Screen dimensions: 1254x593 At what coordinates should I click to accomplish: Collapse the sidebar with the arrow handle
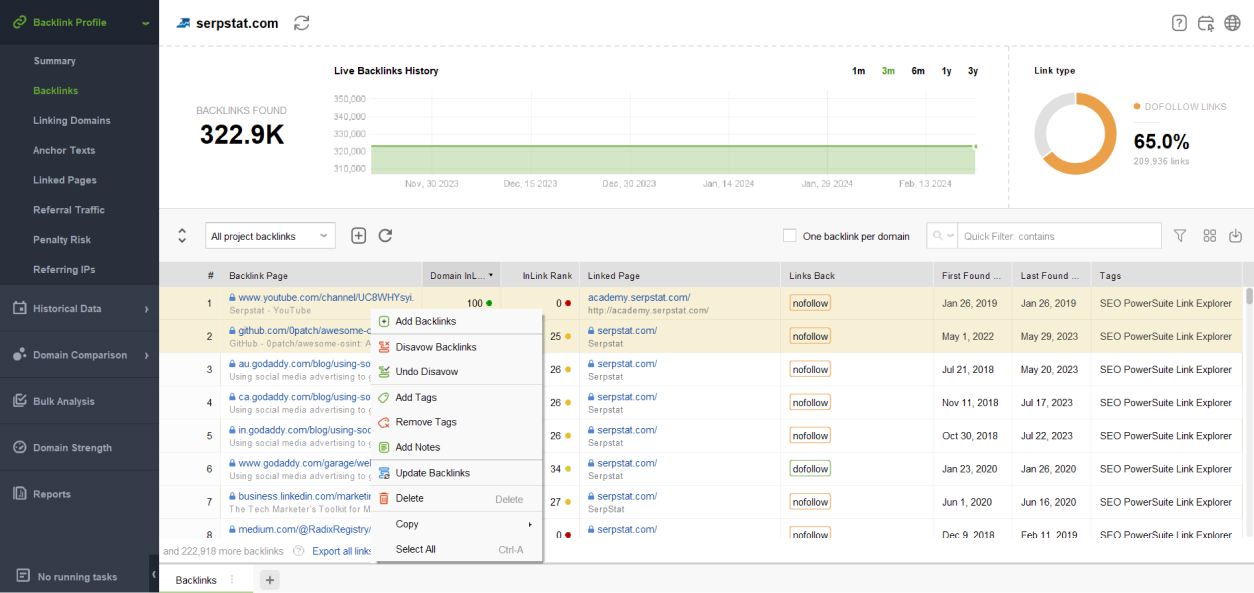[154, 575]
